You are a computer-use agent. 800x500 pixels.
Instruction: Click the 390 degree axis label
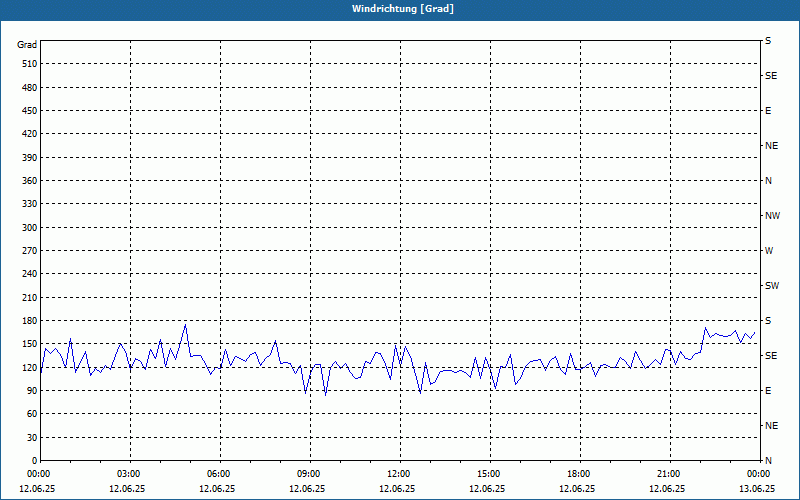pos(30,158)
